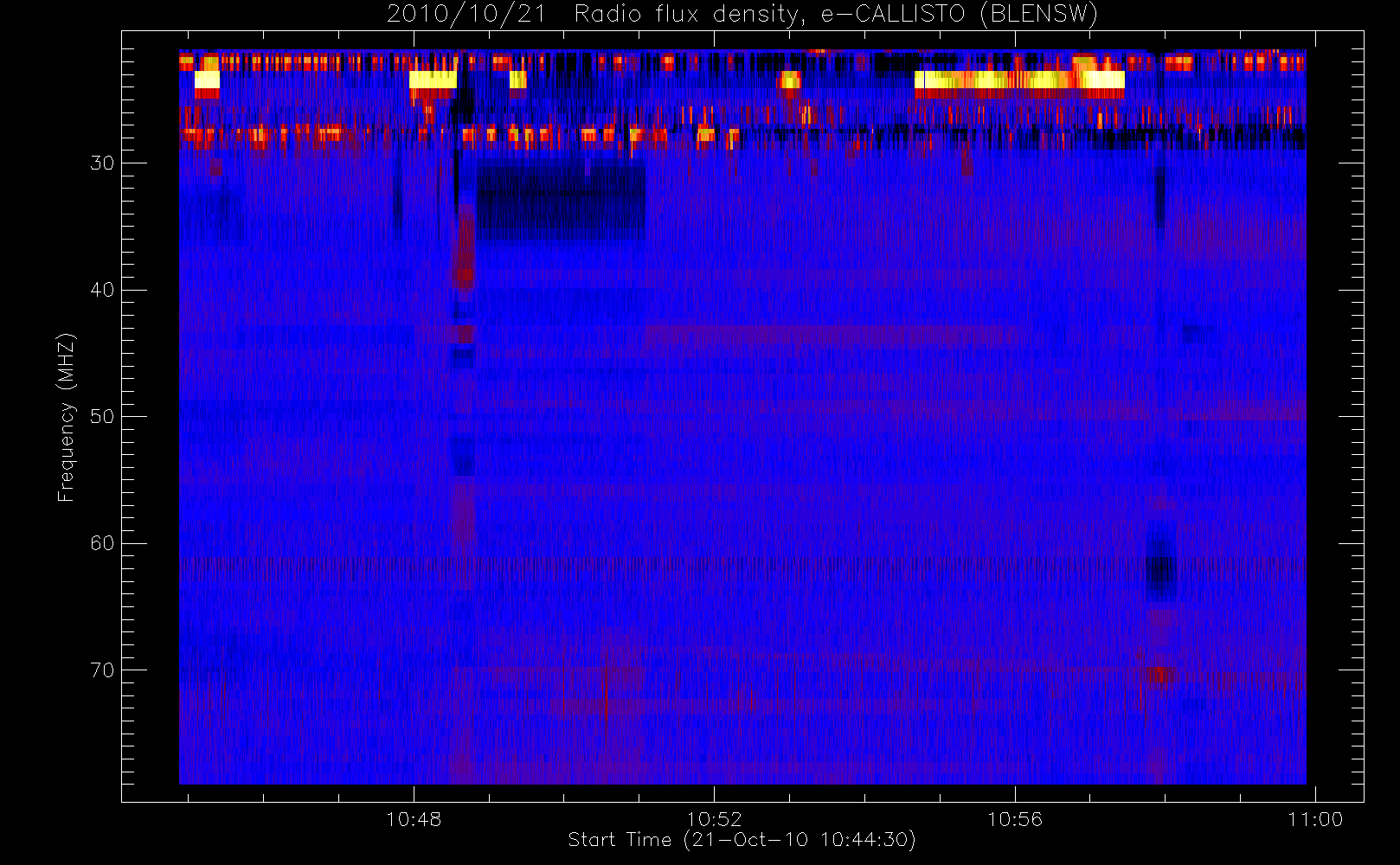
Task: Click the plot title '2010/10/21 Radio flux density, e-CALLISTO (BLENSW)'
Action: point(742,15)
